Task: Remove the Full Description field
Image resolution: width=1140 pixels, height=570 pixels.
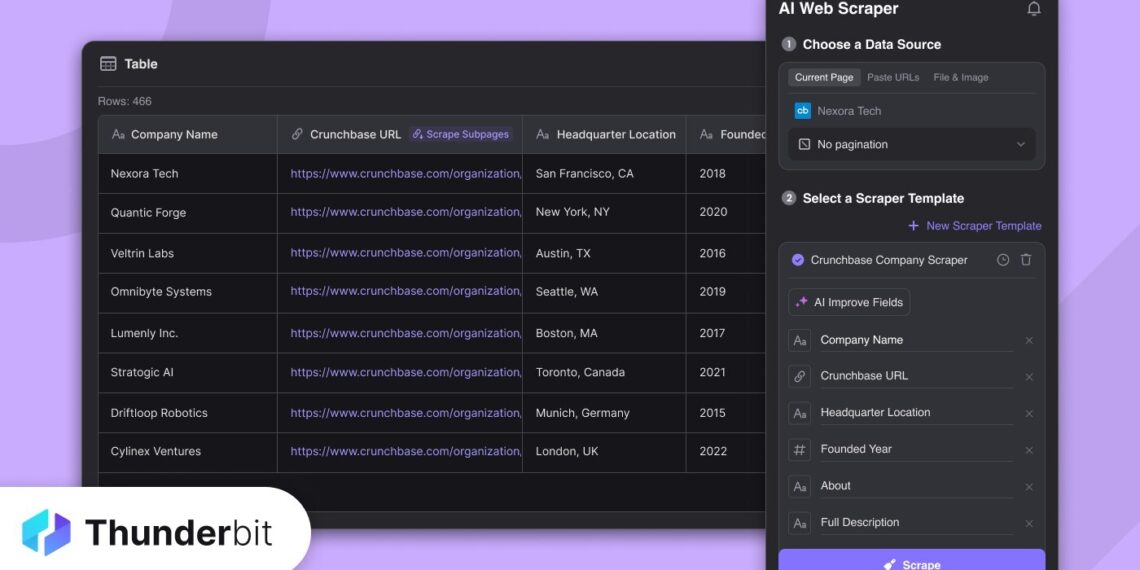Action: pos(1029,523)
